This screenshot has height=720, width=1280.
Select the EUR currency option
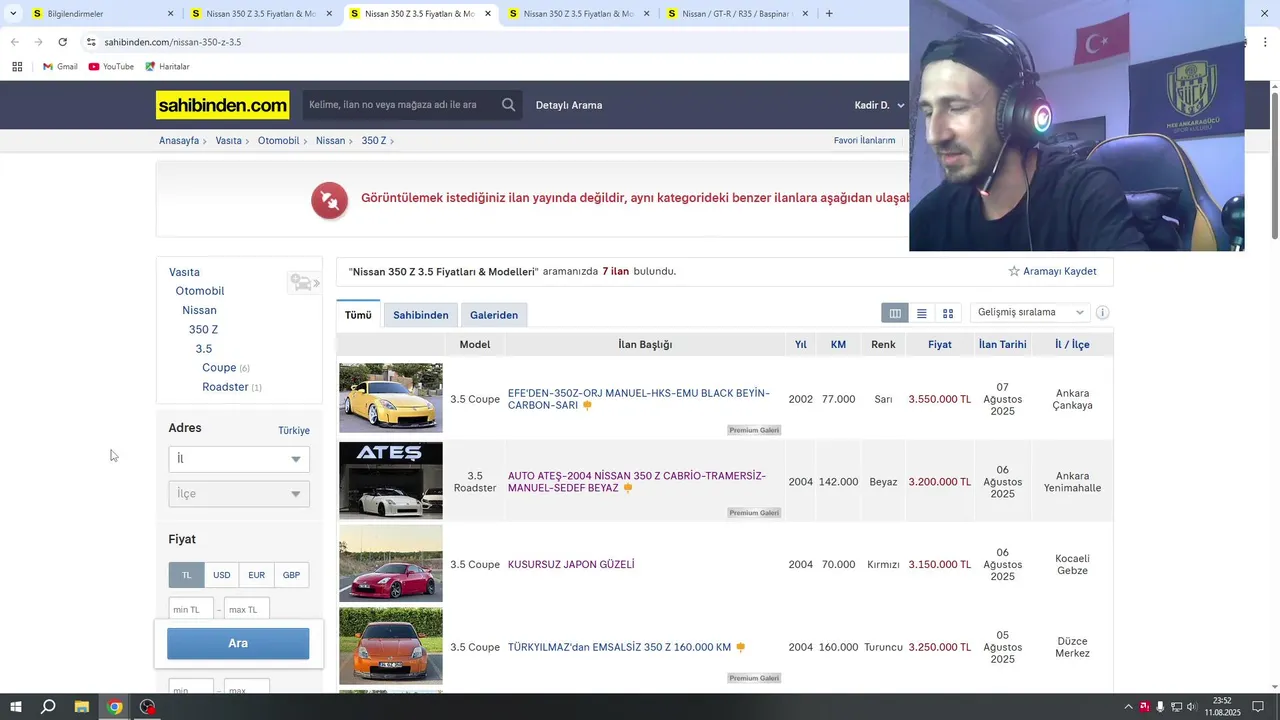(x=256, y=575)
